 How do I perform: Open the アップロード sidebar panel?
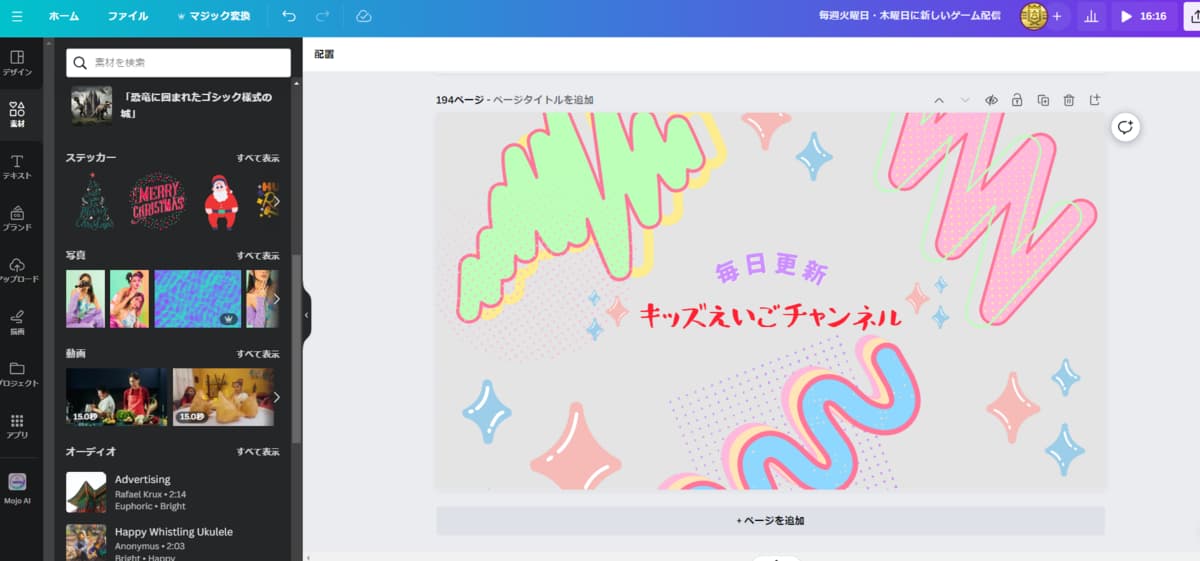point(17,271)
